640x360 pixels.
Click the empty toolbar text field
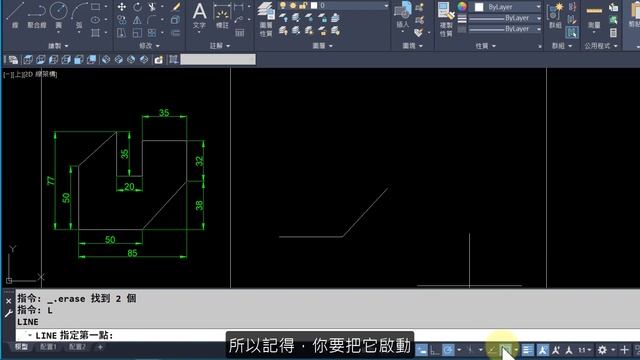[218, 60]
